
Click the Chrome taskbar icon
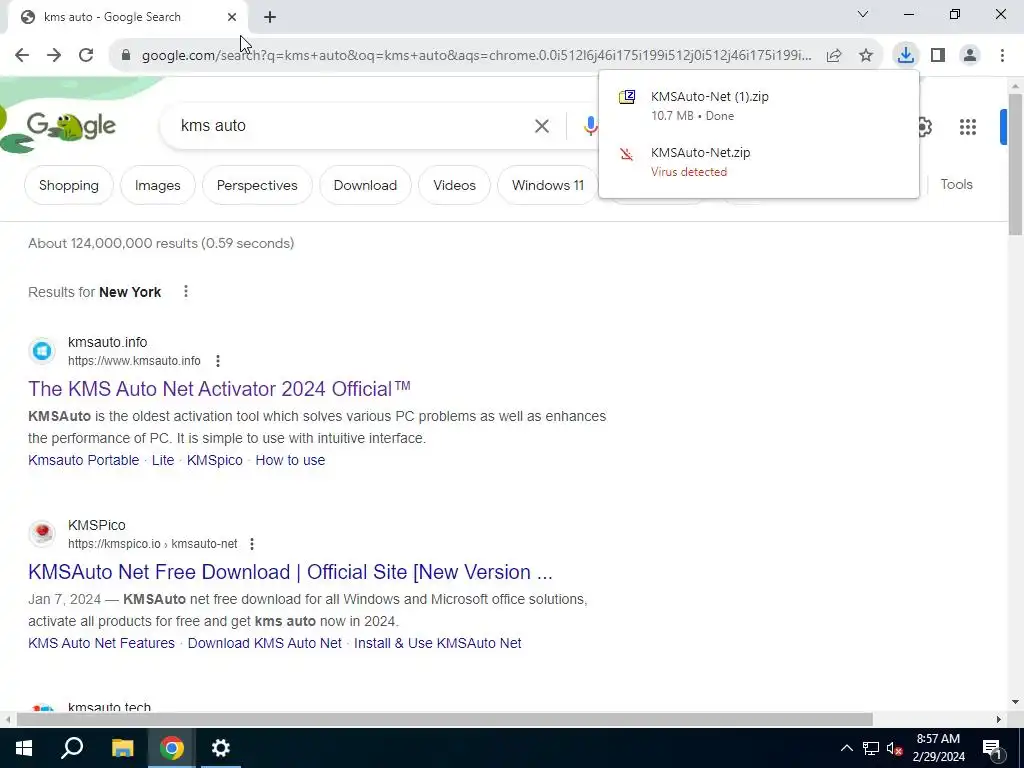172,748
